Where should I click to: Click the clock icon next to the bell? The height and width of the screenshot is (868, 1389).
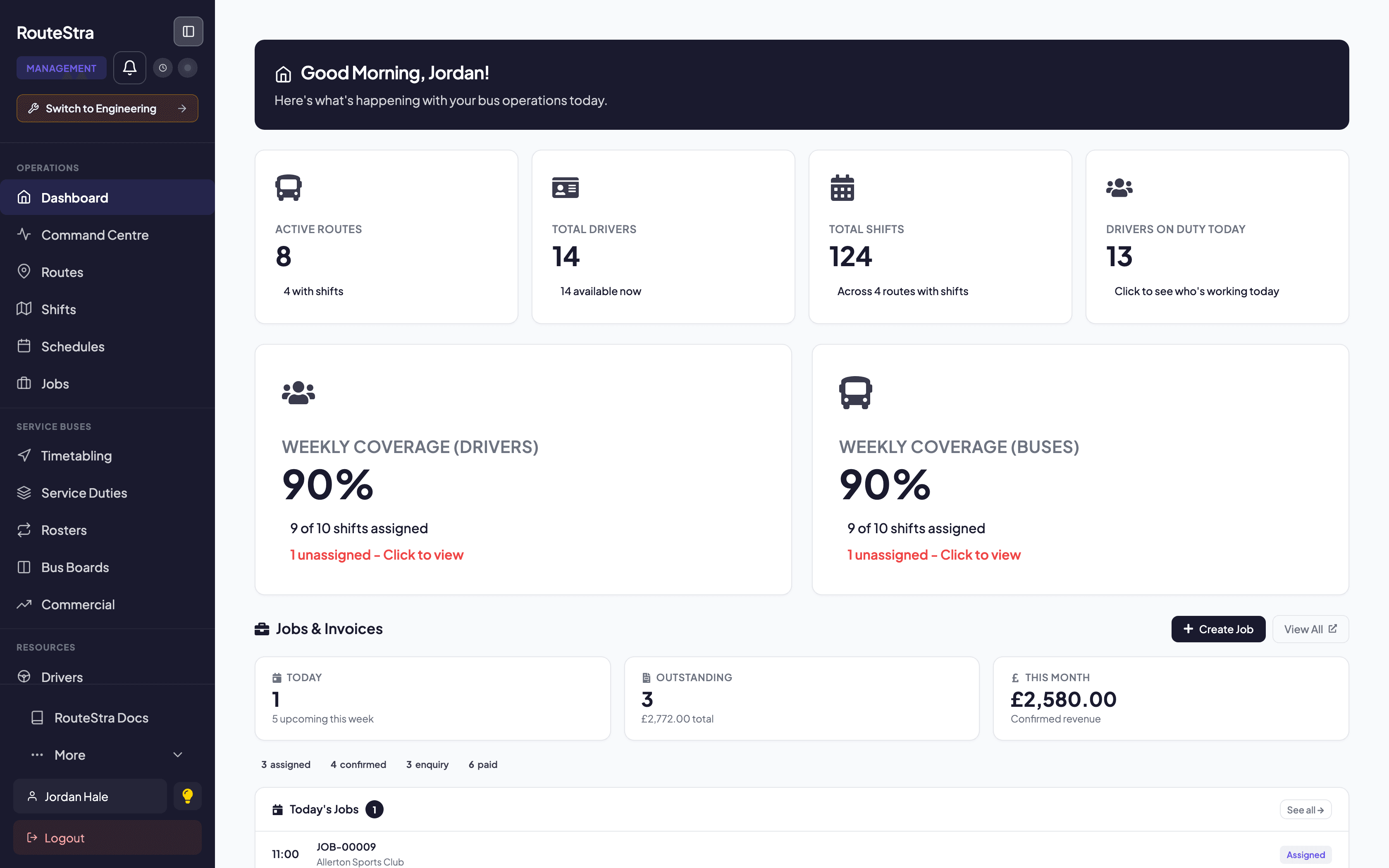coord(163,68)
